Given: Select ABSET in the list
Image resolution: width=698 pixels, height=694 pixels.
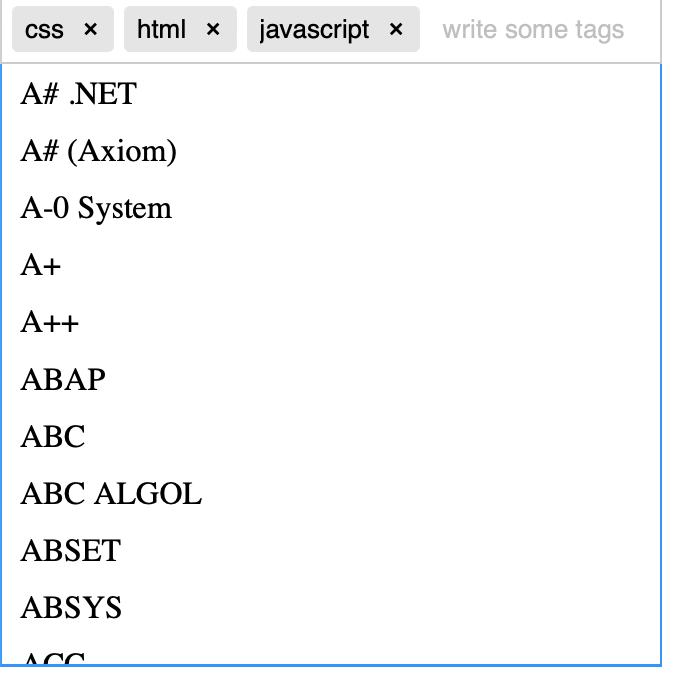Looking at the screenshot, I should click(331, 550).
